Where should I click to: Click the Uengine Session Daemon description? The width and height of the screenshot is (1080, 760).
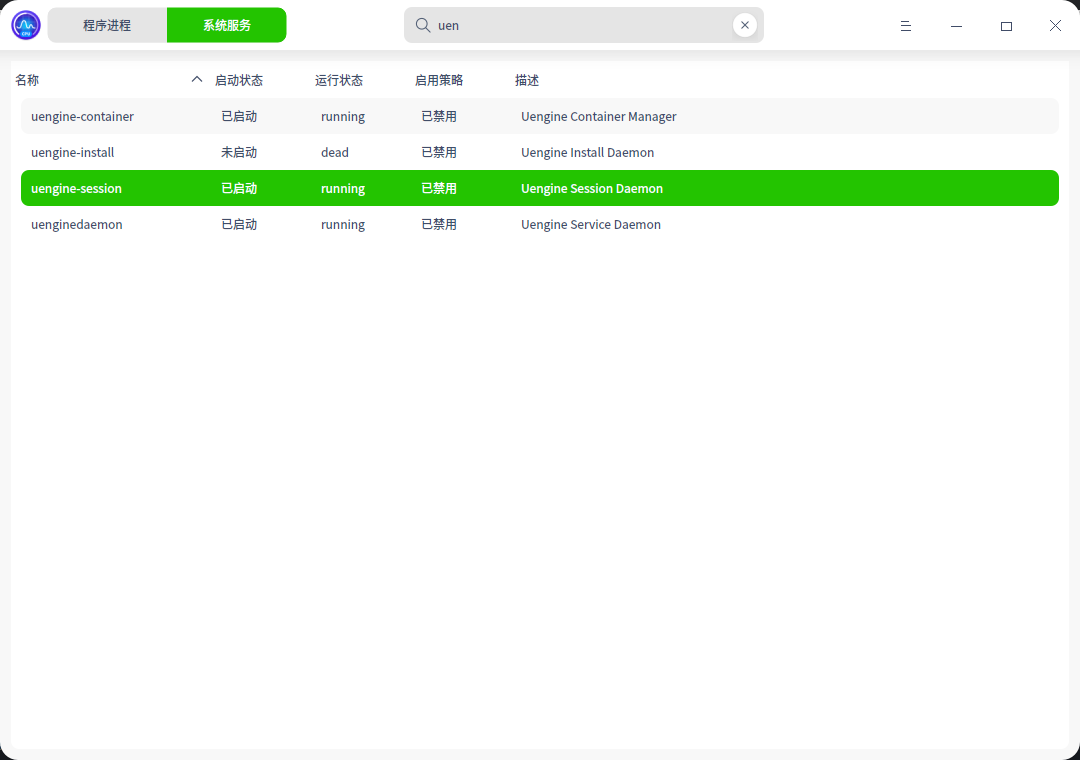click(592, 188)
